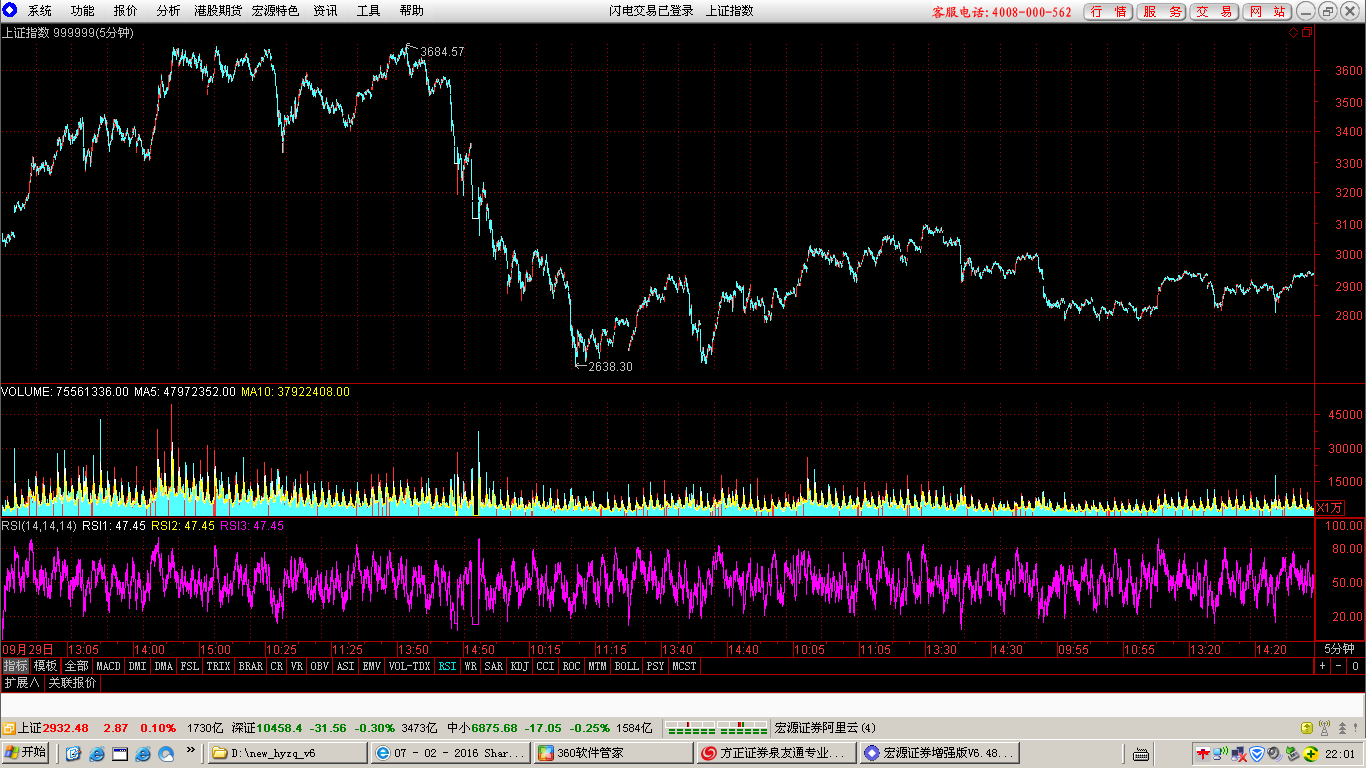Switch indicator to BOLL

click(x=627, y=666)
